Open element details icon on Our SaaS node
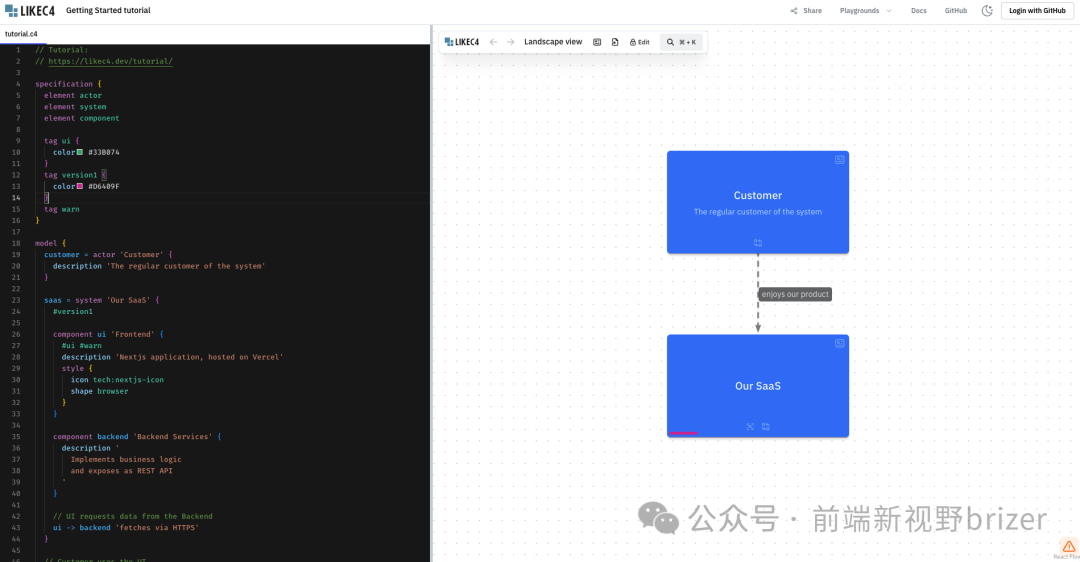 pyautogui.click(x=840, y=343)
